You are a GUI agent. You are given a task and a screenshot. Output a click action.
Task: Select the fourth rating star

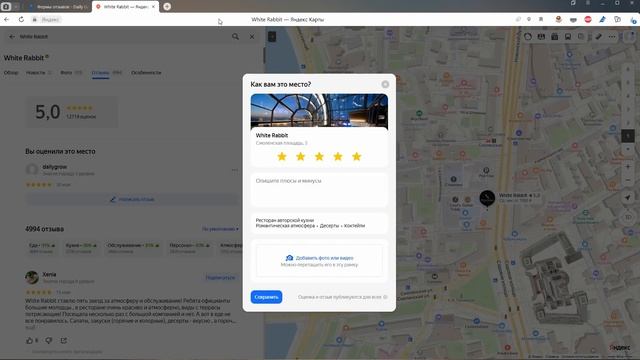coord(338,156)
